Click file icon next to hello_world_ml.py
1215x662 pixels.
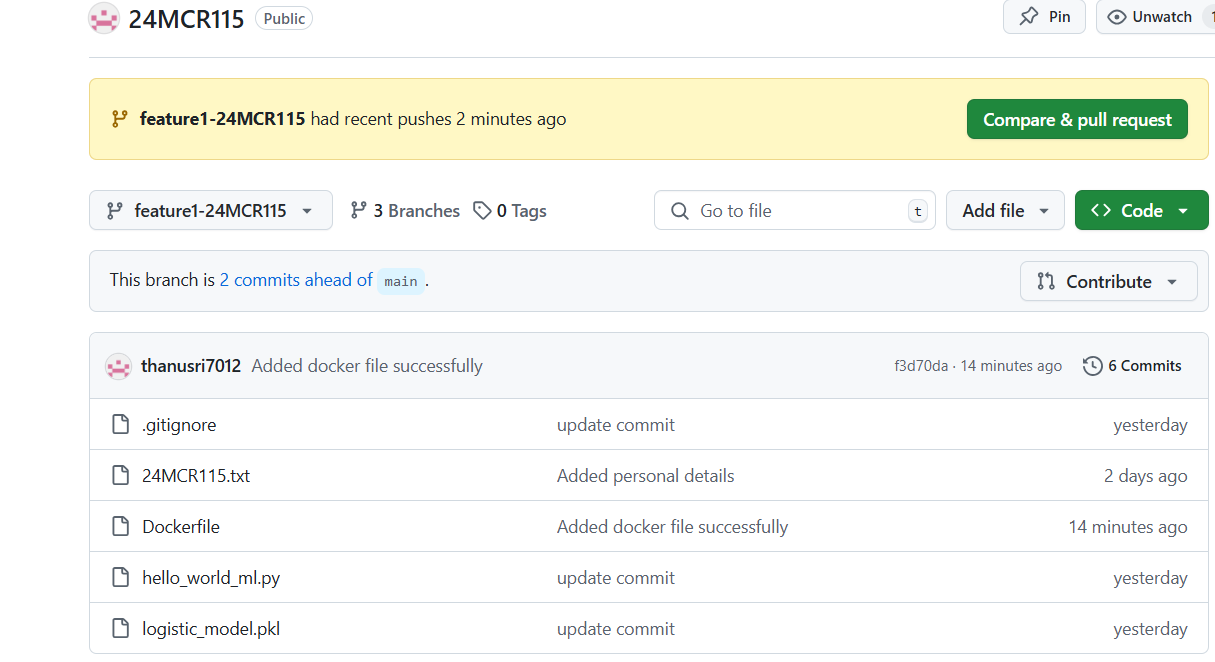click(121, 578)
